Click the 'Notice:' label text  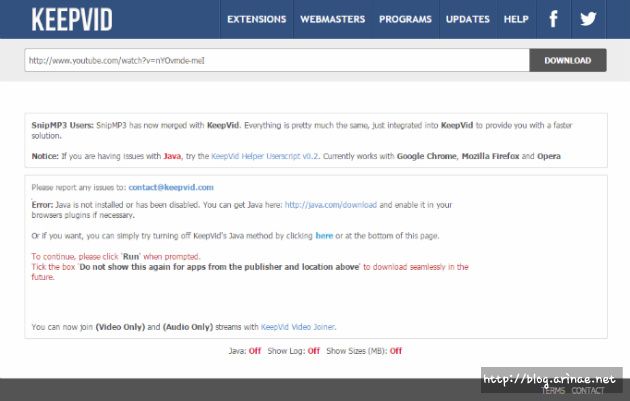(x=45, y=156)
